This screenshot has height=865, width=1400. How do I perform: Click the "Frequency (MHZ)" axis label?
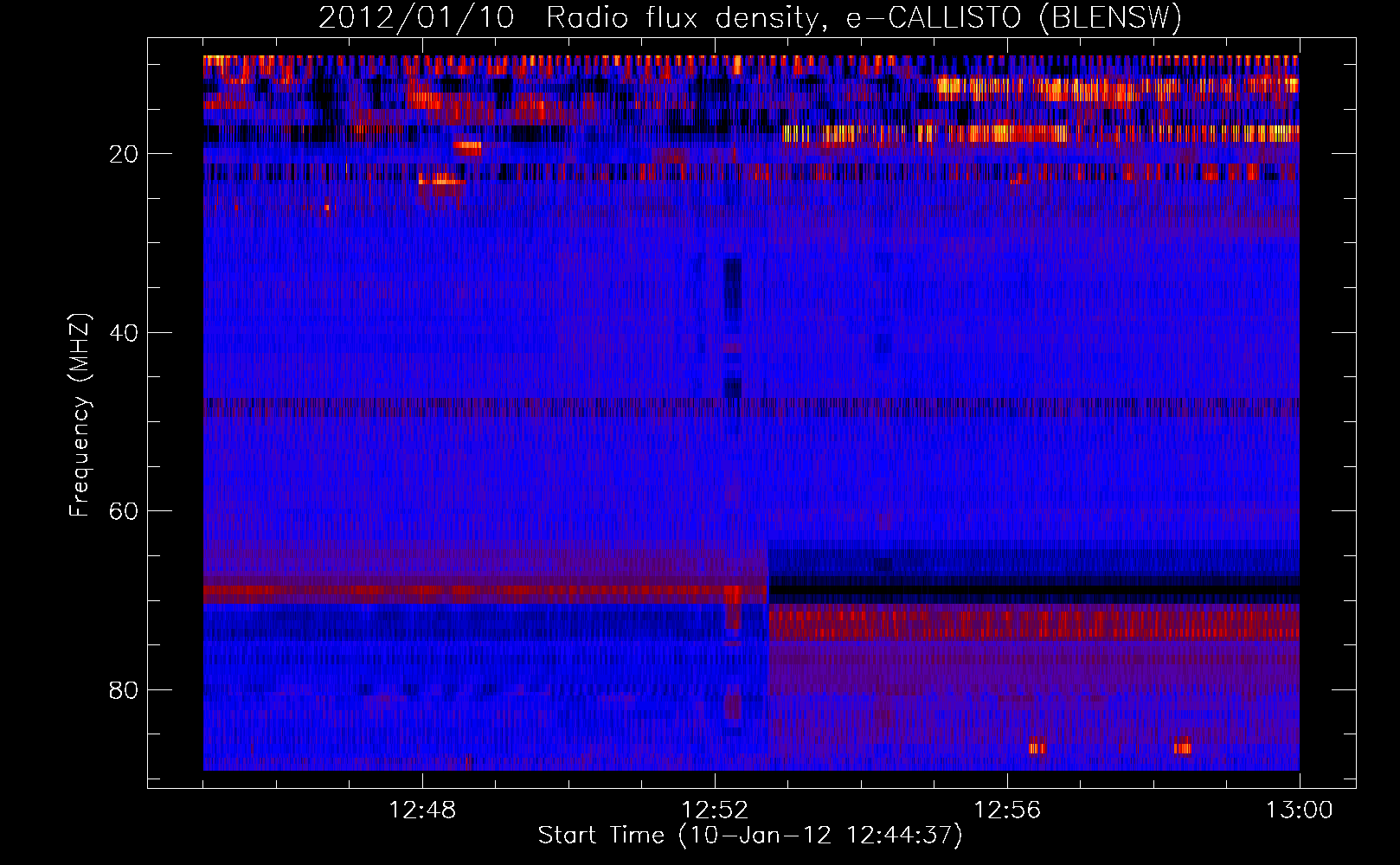tap(80, 415)
